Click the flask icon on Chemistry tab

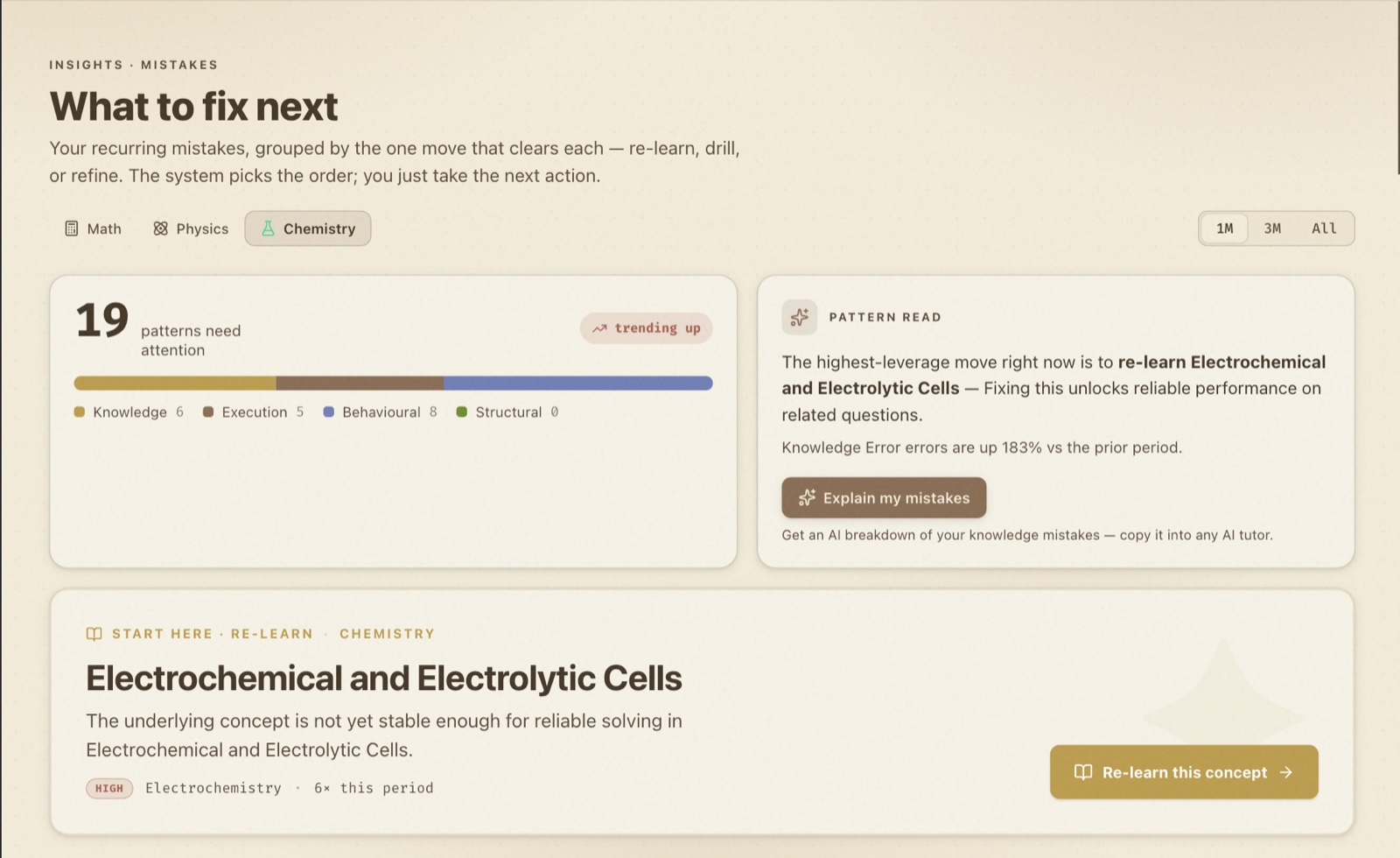268,229
